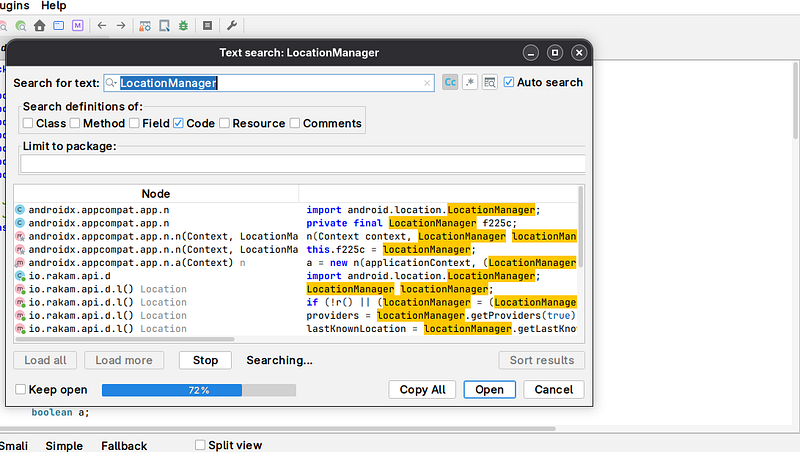800x452 pixels.
Task: Click the home icon in the toolbar
Action: coord(40,26)
